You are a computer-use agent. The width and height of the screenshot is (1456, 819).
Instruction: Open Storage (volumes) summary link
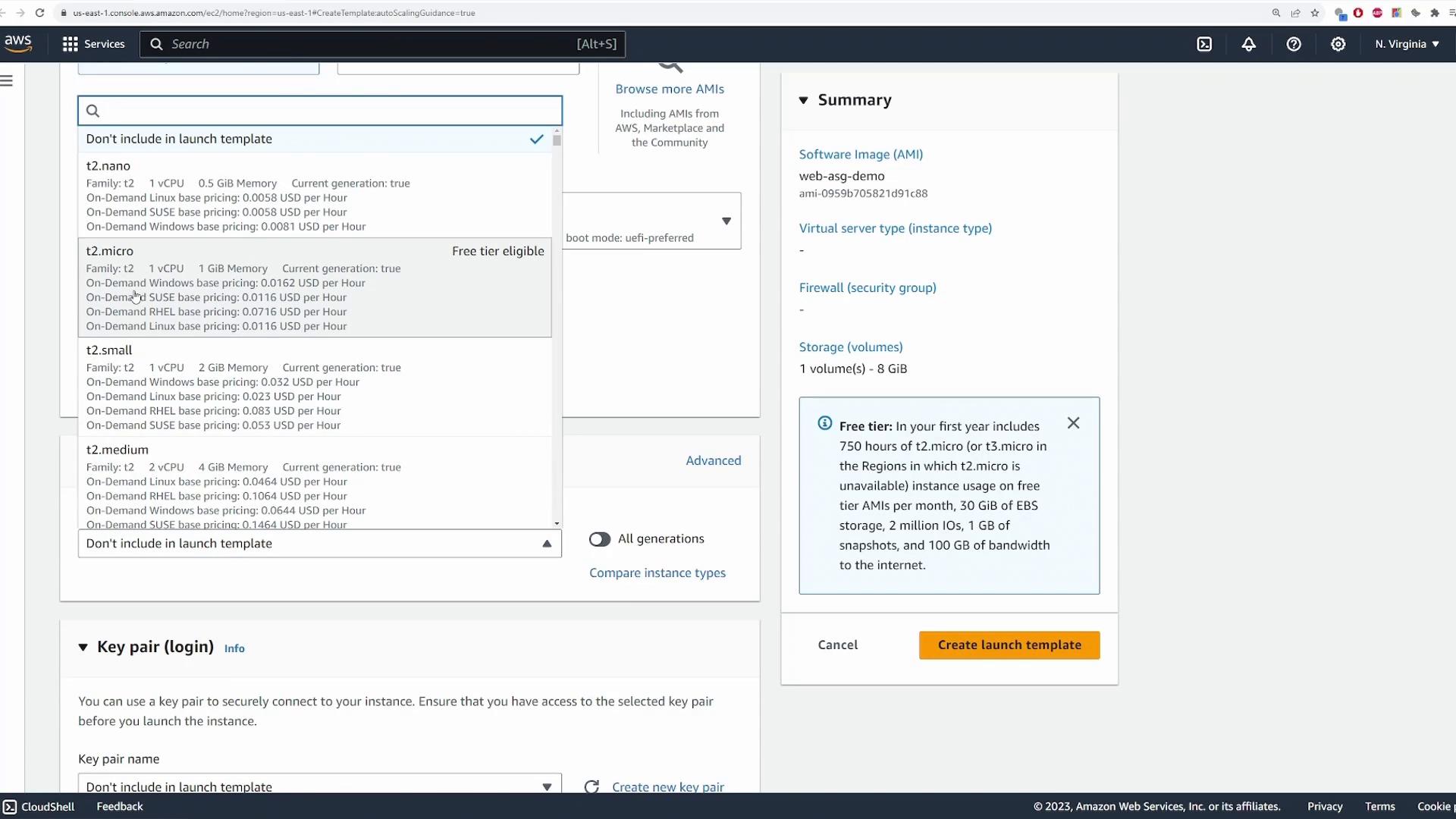[851, 347]
